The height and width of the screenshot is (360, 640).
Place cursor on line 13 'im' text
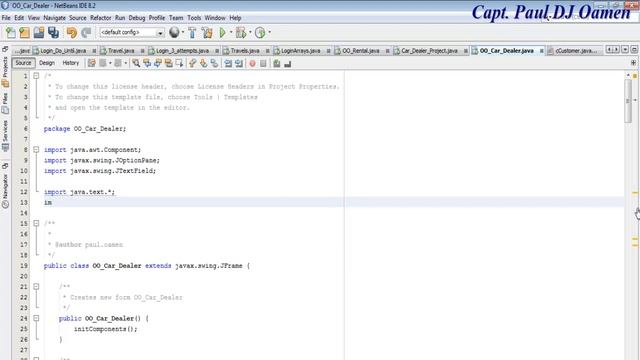pyautogui.click(x=48, y=202)
